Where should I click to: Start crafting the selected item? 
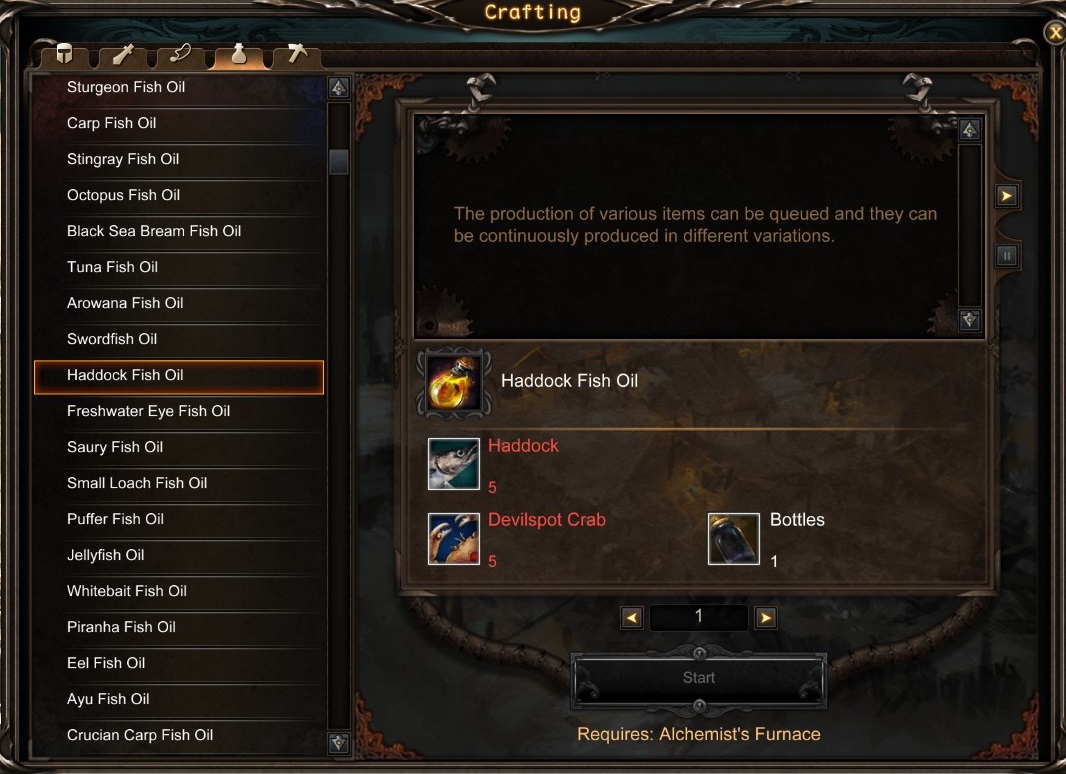[698, 677]
